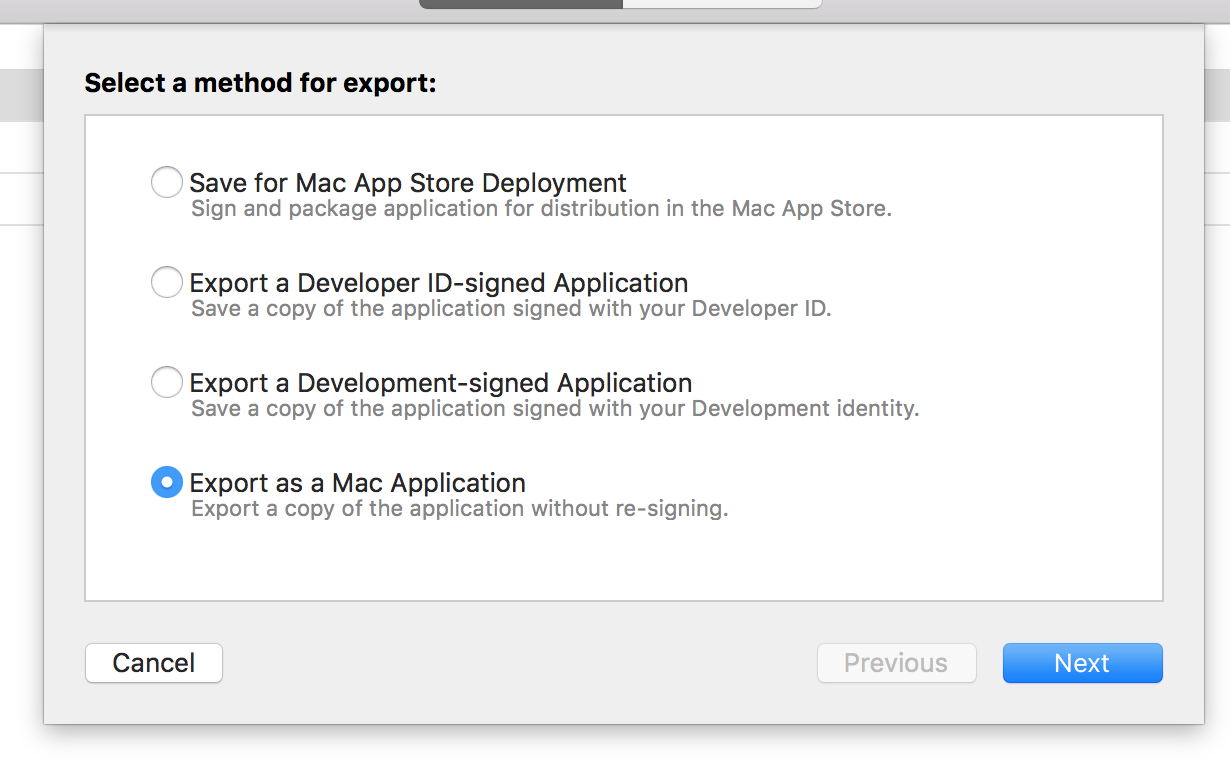This screenshot has height=758, width=1230.
Task: Click the Cancel button
Action: (154, 663)
